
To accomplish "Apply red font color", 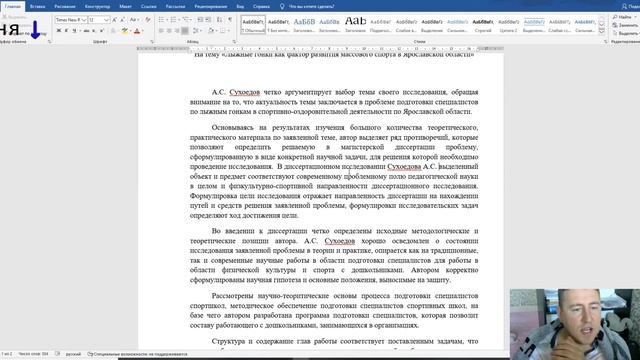I will coord(137,31).
